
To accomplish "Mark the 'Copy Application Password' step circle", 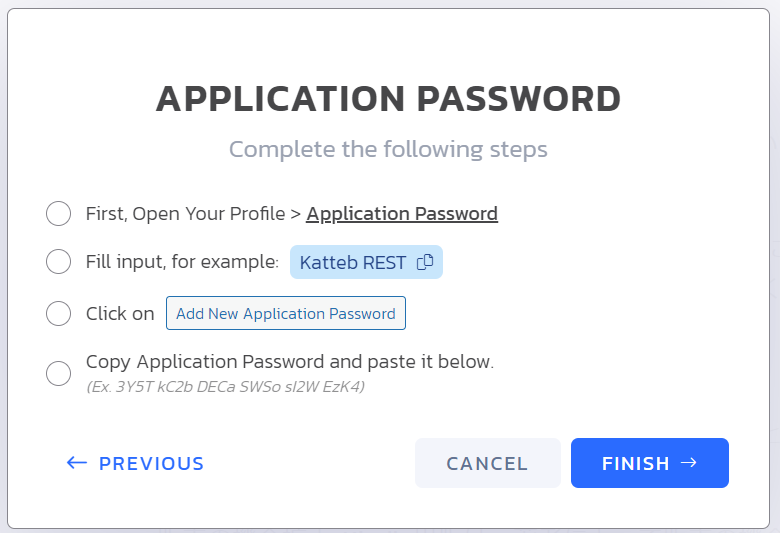I will coord(58,373).
